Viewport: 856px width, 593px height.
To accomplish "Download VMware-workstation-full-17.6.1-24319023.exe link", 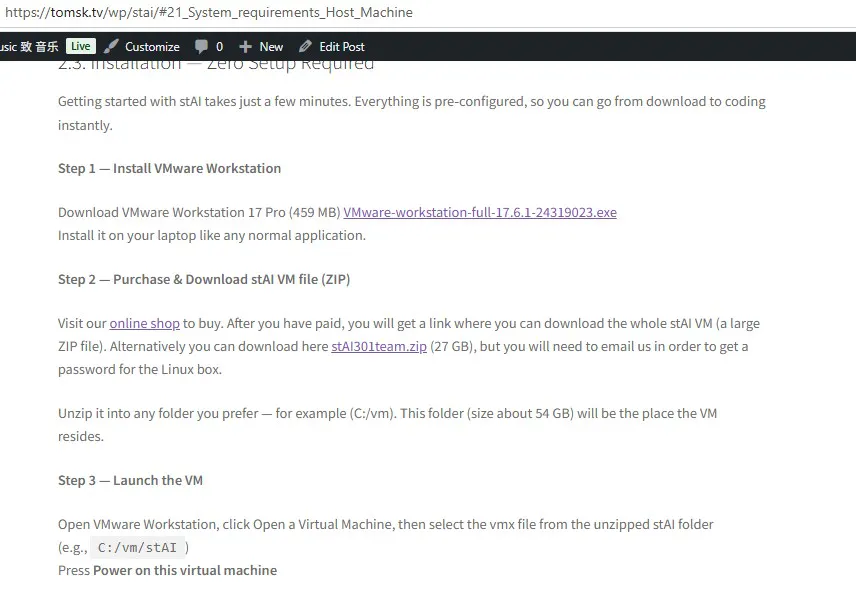I will [x=480, y=212].
